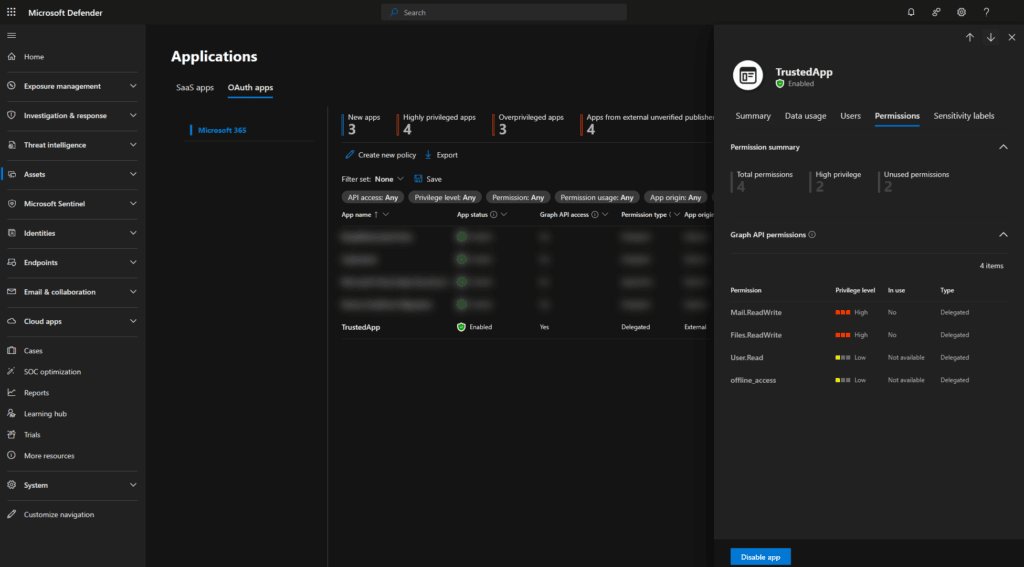This screenshot has height=567, width=1024.
Task: Open the help question mark icon
Action: tap(986, 12)
